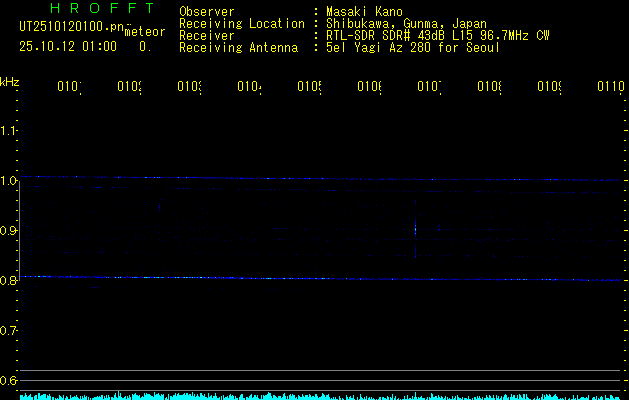Click the first time marker on time axis
This screenshot has height=400, width=629.
(x=69, y=88)
